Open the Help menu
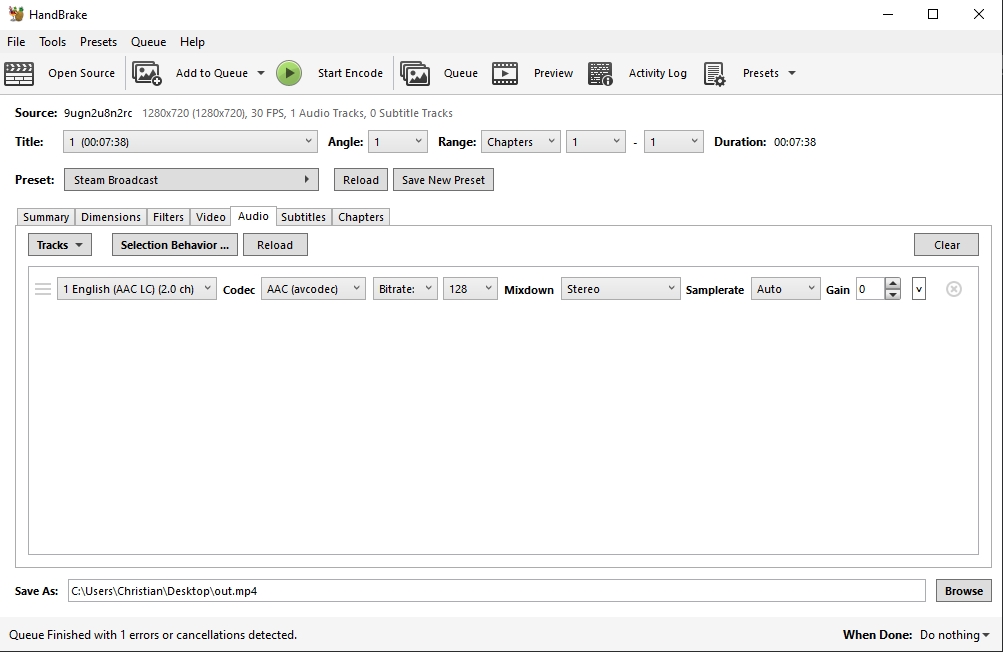The width and height of the screenshot is (1003, 652). (192, 42)
